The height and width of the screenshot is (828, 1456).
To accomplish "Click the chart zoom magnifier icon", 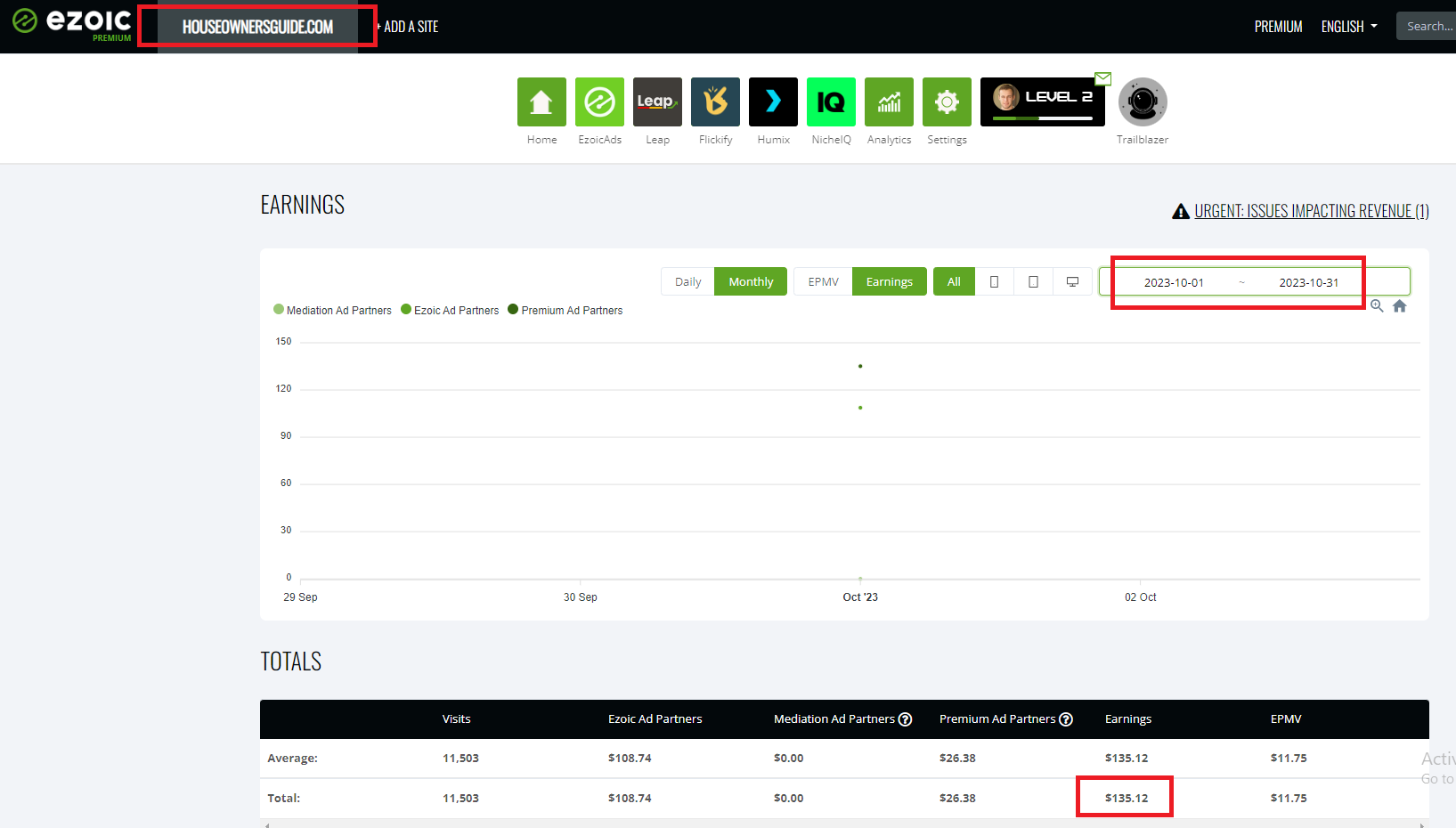I will coord(1377,306).
